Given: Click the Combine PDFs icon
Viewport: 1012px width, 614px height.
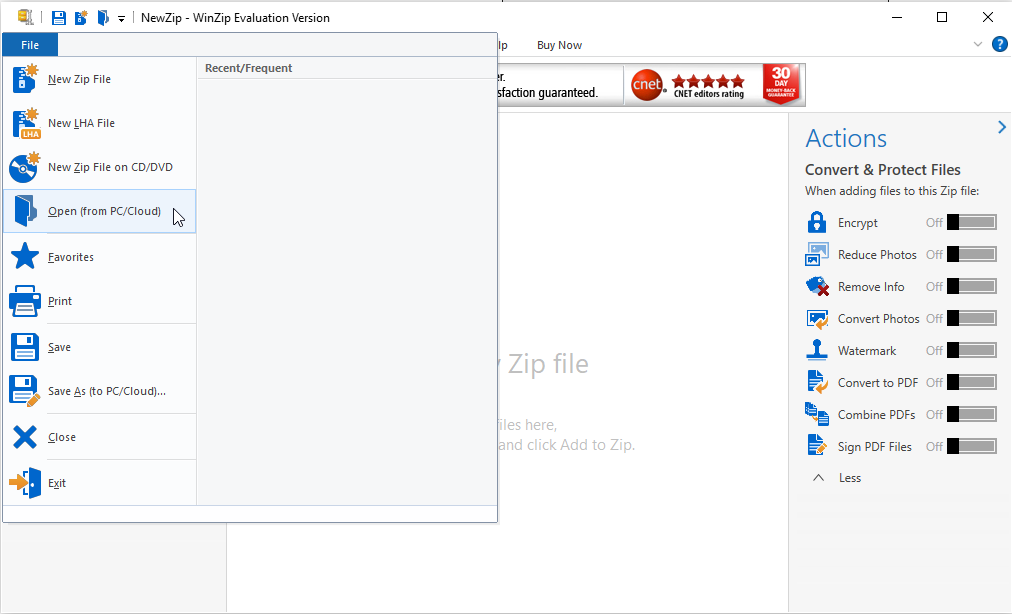Looking at the screenshot, I should click(x=816, y=414).
